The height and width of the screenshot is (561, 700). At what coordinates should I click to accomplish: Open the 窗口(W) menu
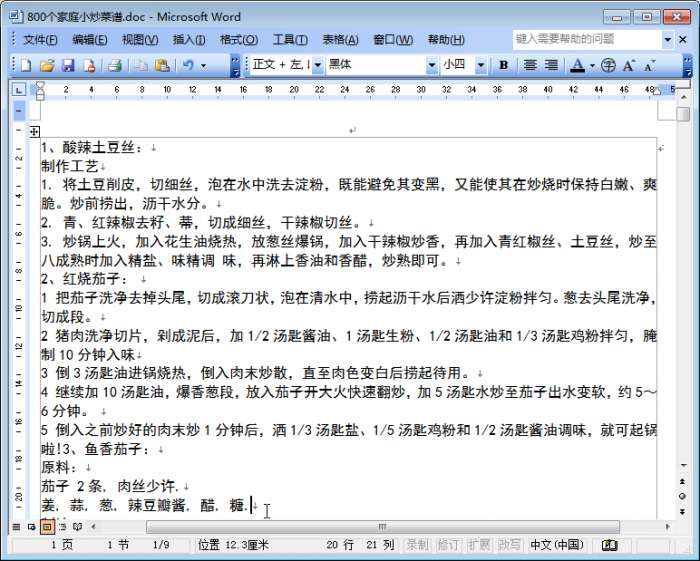[x=393, y=40]
